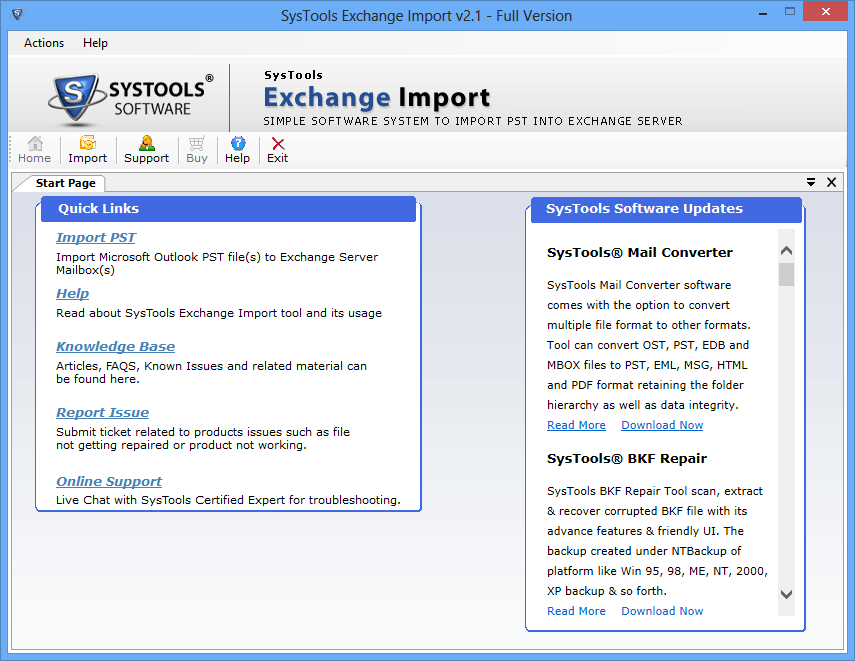
Task: Close the Start Page tab panel
Action: (x=831, y=182)
